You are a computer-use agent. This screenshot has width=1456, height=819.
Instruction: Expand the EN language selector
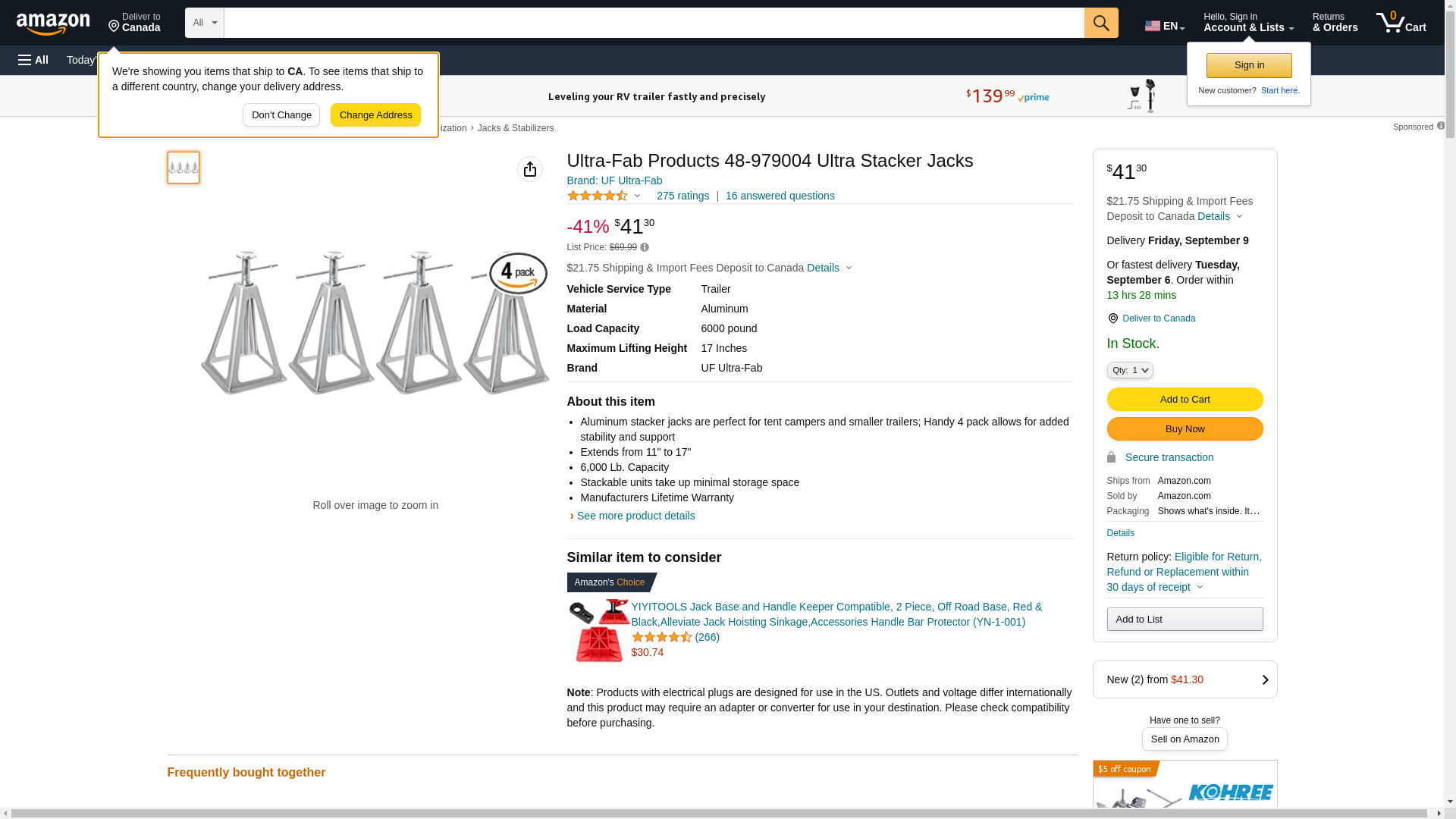(1165, 26)
